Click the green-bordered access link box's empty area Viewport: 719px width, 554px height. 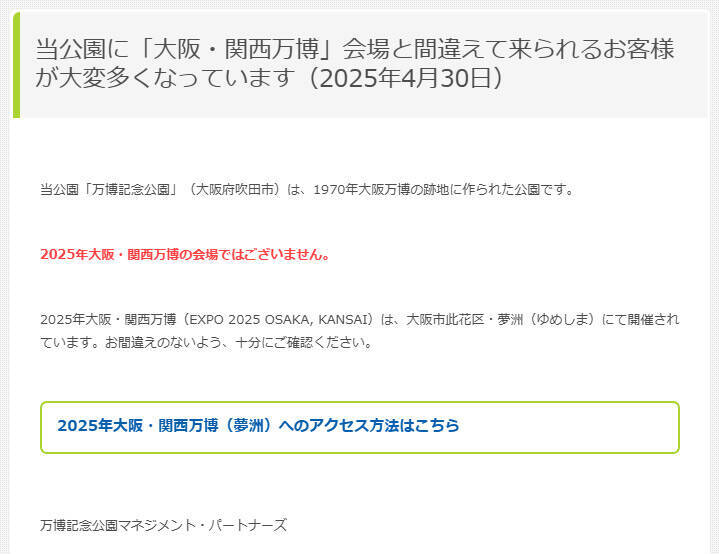coord(569,427)
